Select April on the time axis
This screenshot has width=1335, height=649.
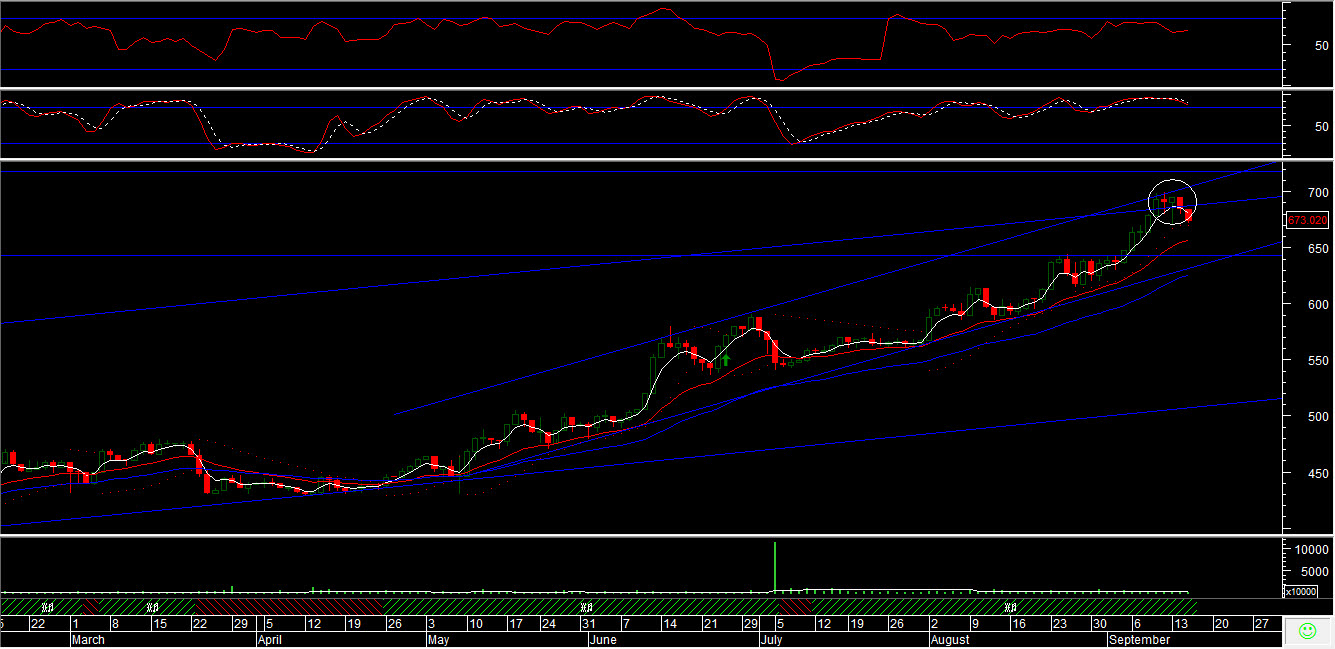pyautogui.click(x=268, y=639)
